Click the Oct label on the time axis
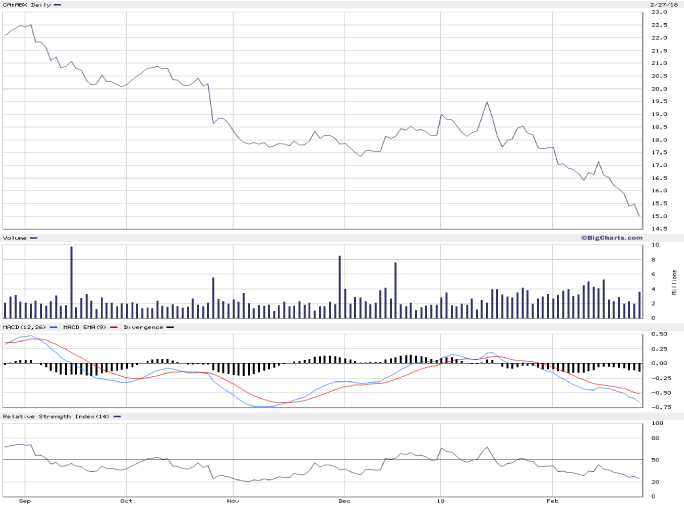 click(126, 498)
